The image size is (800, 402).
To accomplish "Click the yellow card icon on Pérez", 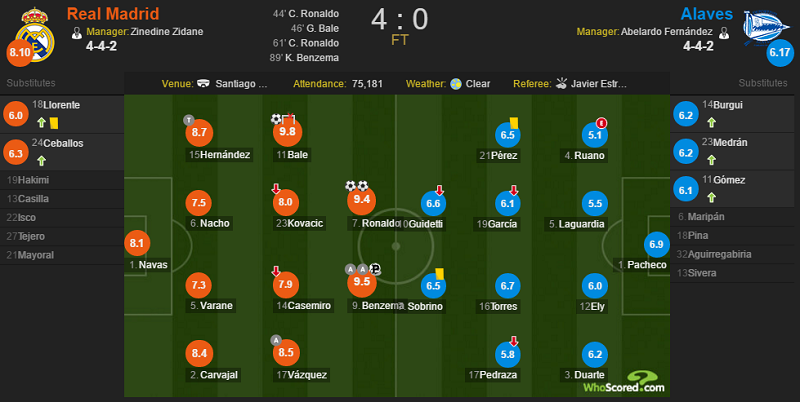I will click(514, 123).
